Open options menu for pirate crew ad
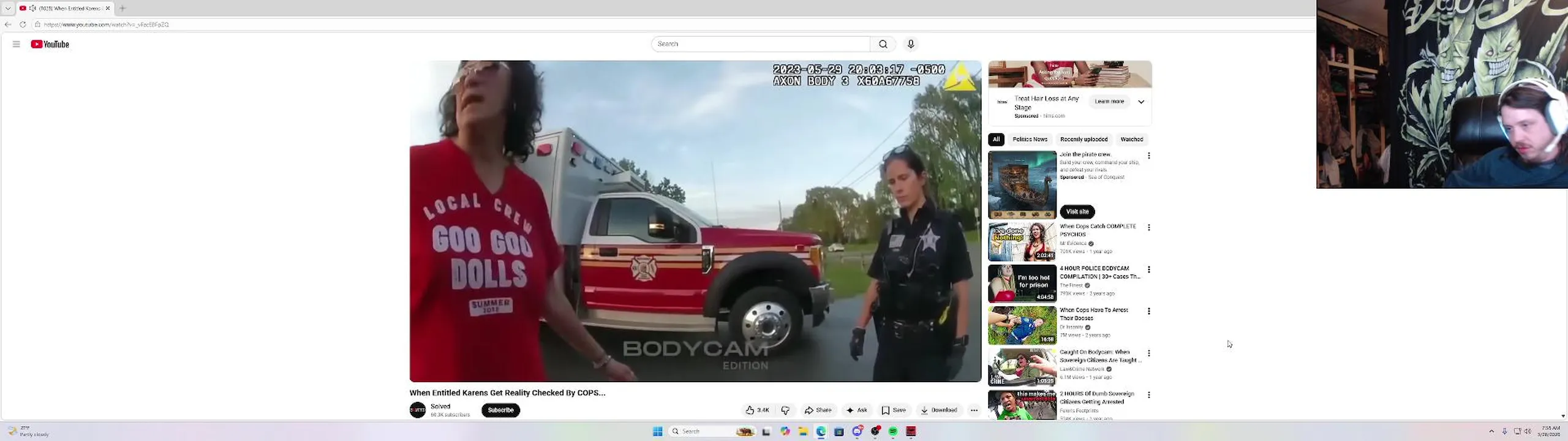Viewport: 1568px width, 441px height. [x=1148, y=156]
